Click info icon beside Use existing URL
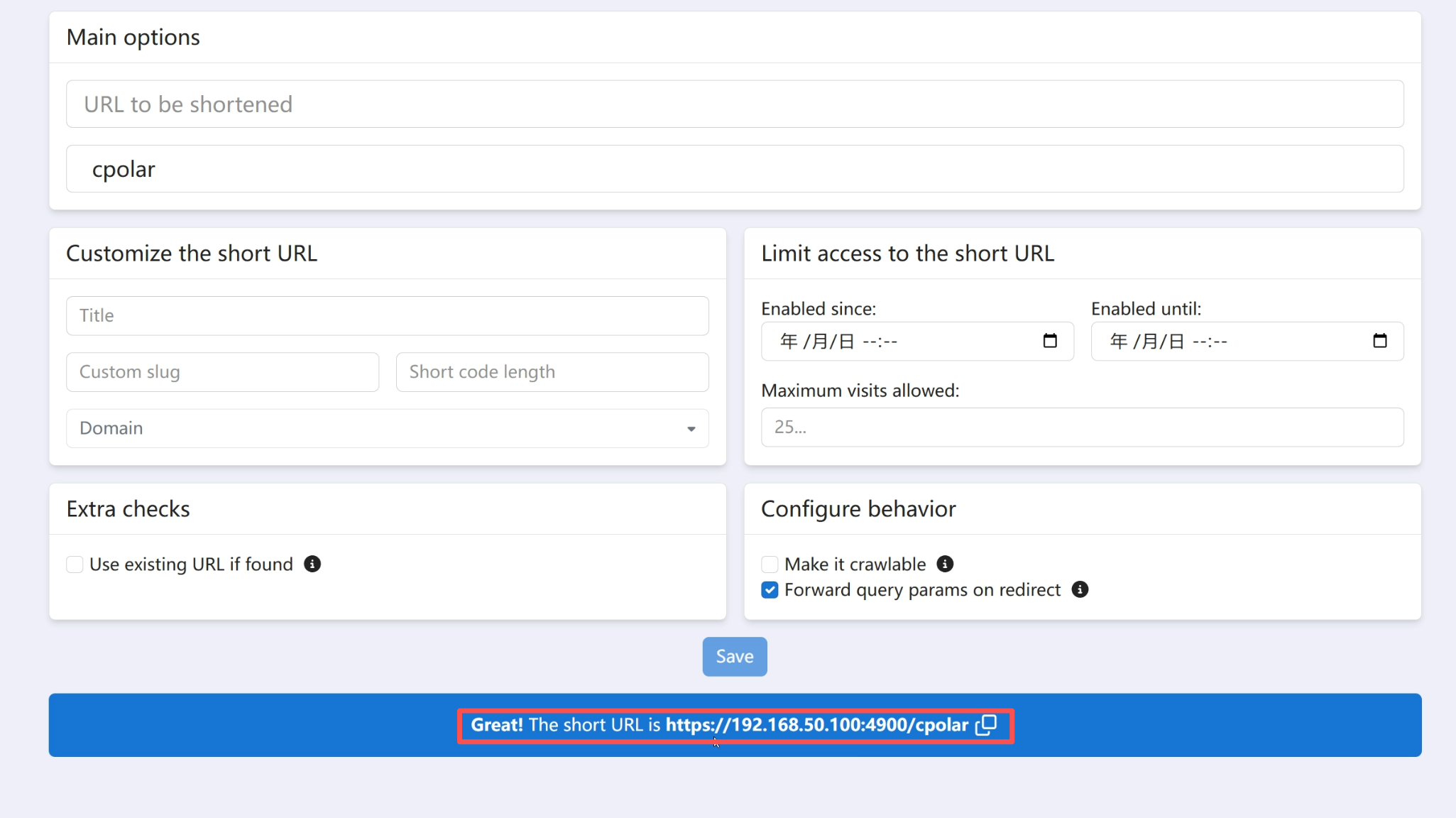1456x818 pixels. pyautogui.click(x=312, y=564)
